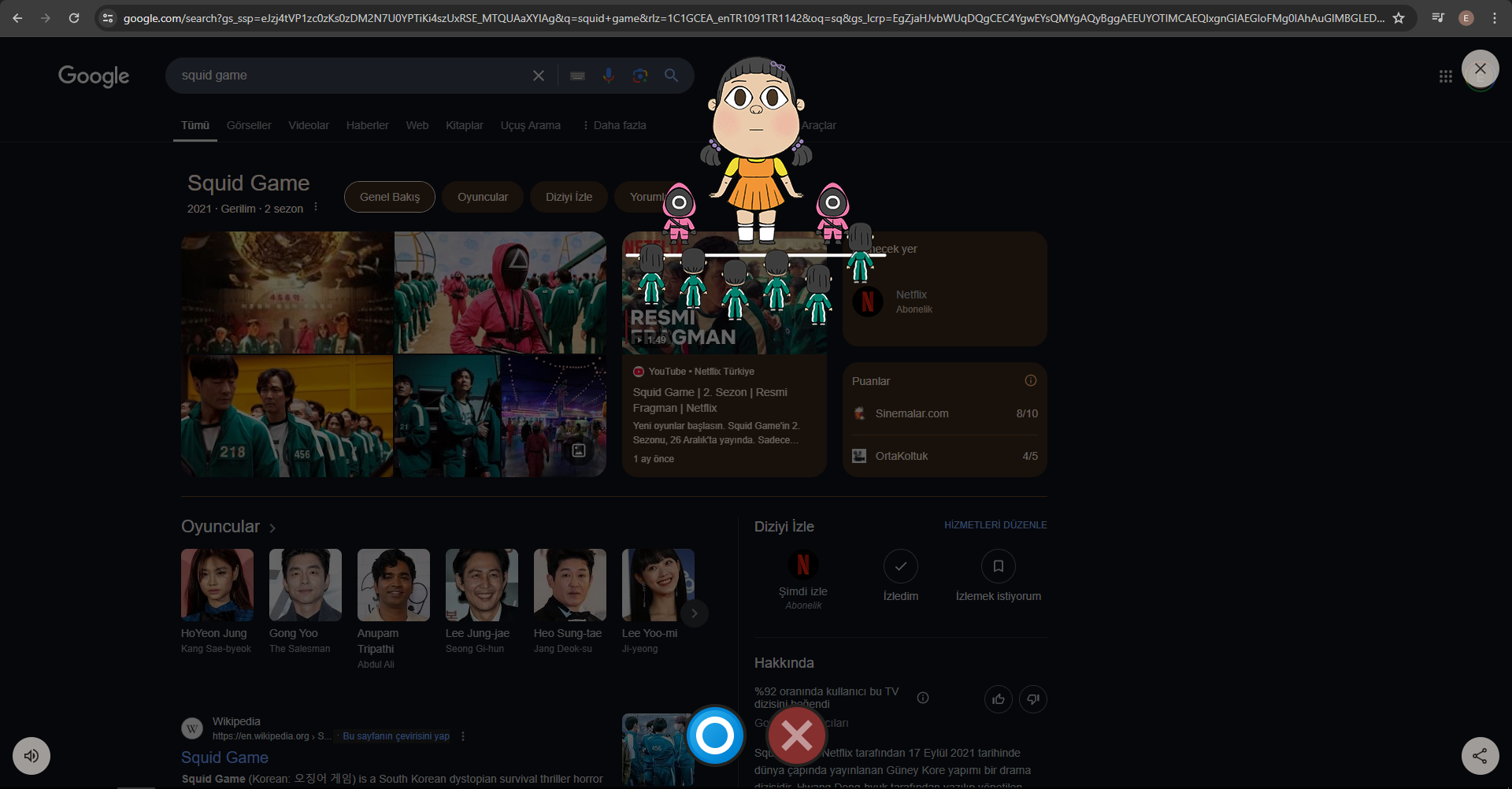Go back to the previous page
The height and width of the screenshot is (789, 1512).
click(x=17, y=18)
